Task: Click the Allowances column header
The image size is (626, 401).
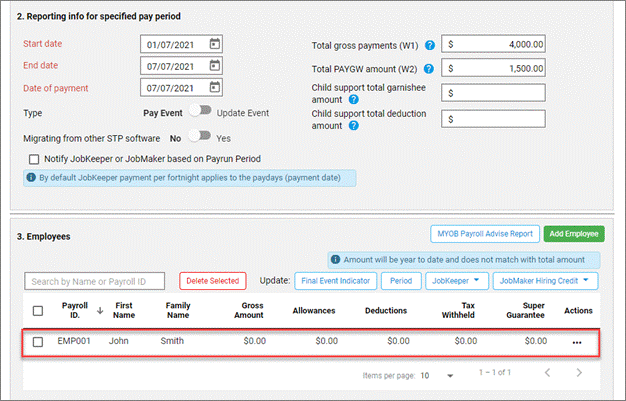Action: tap(314, 310)
